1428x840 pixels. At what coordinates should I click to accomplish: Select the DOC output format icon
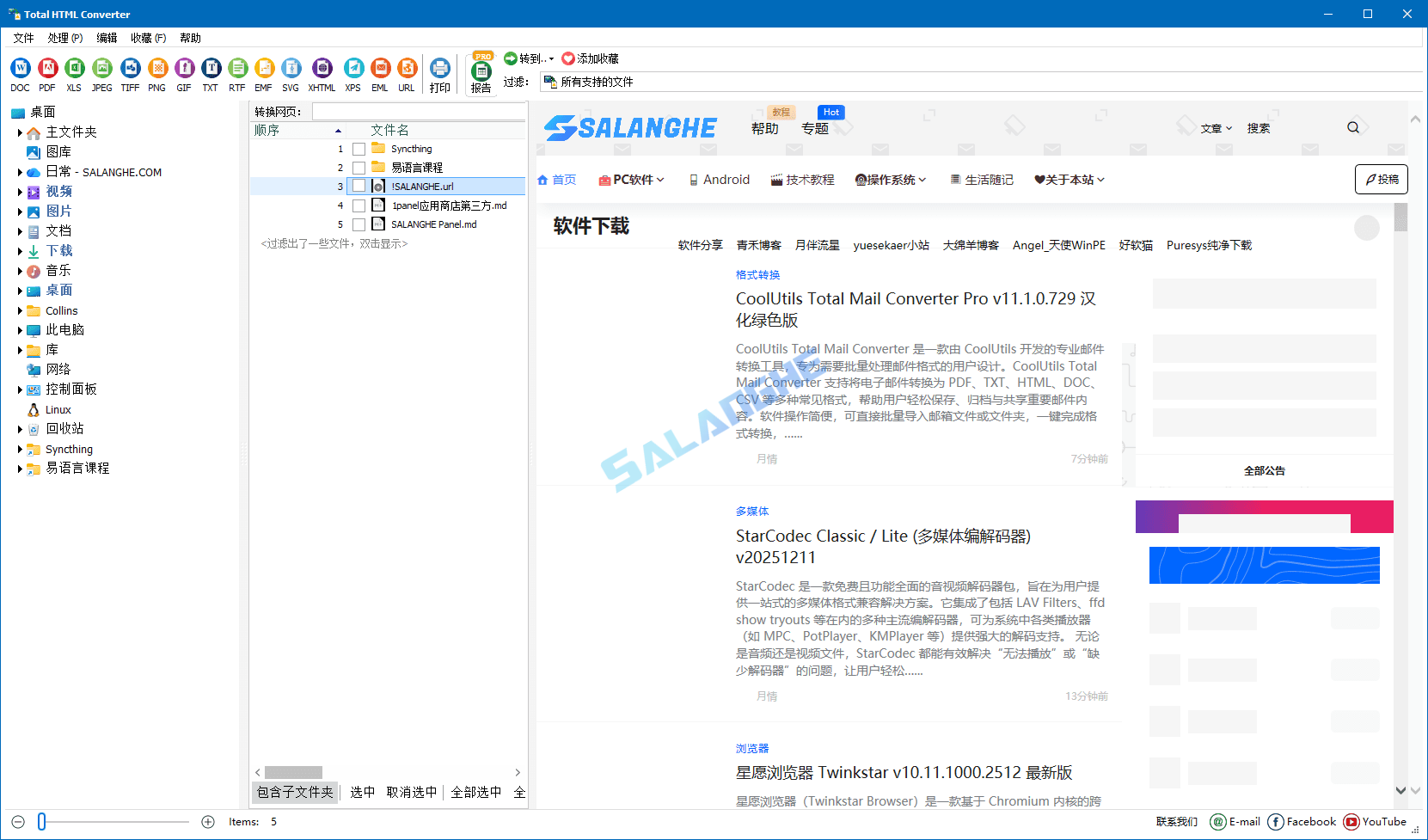tap(20, 67)
